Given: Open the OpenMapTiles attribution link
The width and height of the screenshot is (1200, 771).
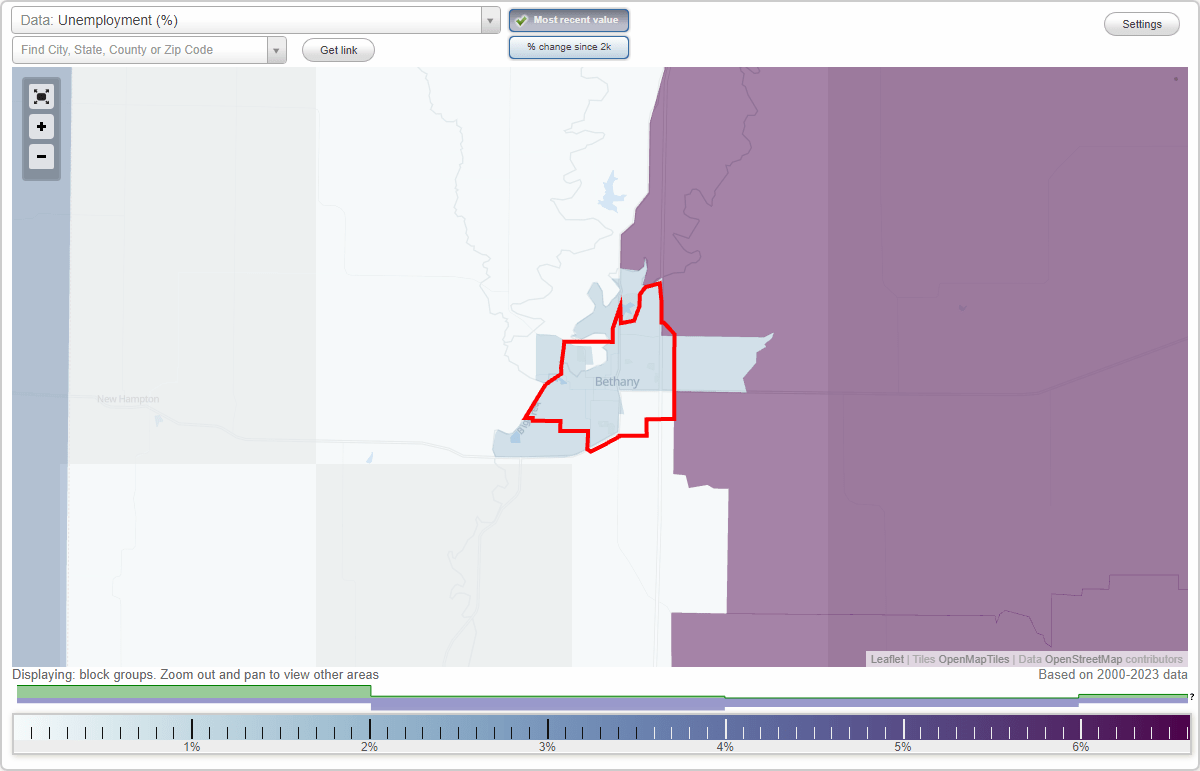Looking at the screenshot, I should [x=973, y=659].
